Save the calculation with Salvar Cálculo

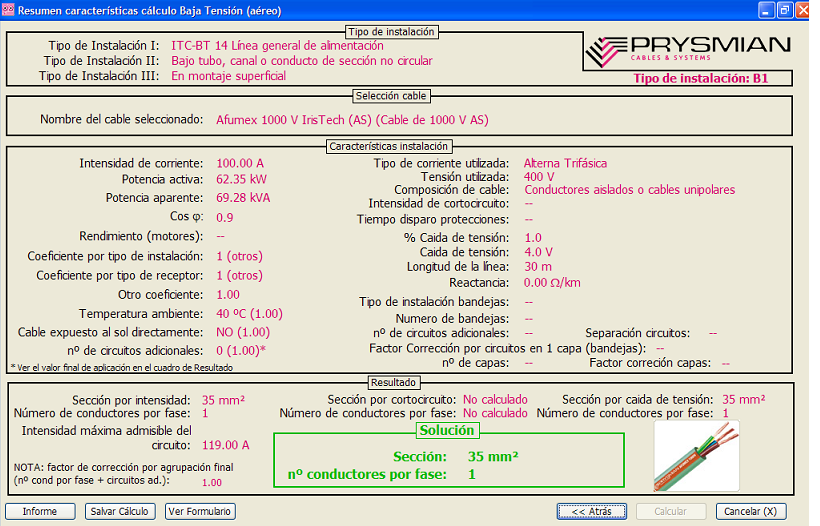(x=120, y=511)
